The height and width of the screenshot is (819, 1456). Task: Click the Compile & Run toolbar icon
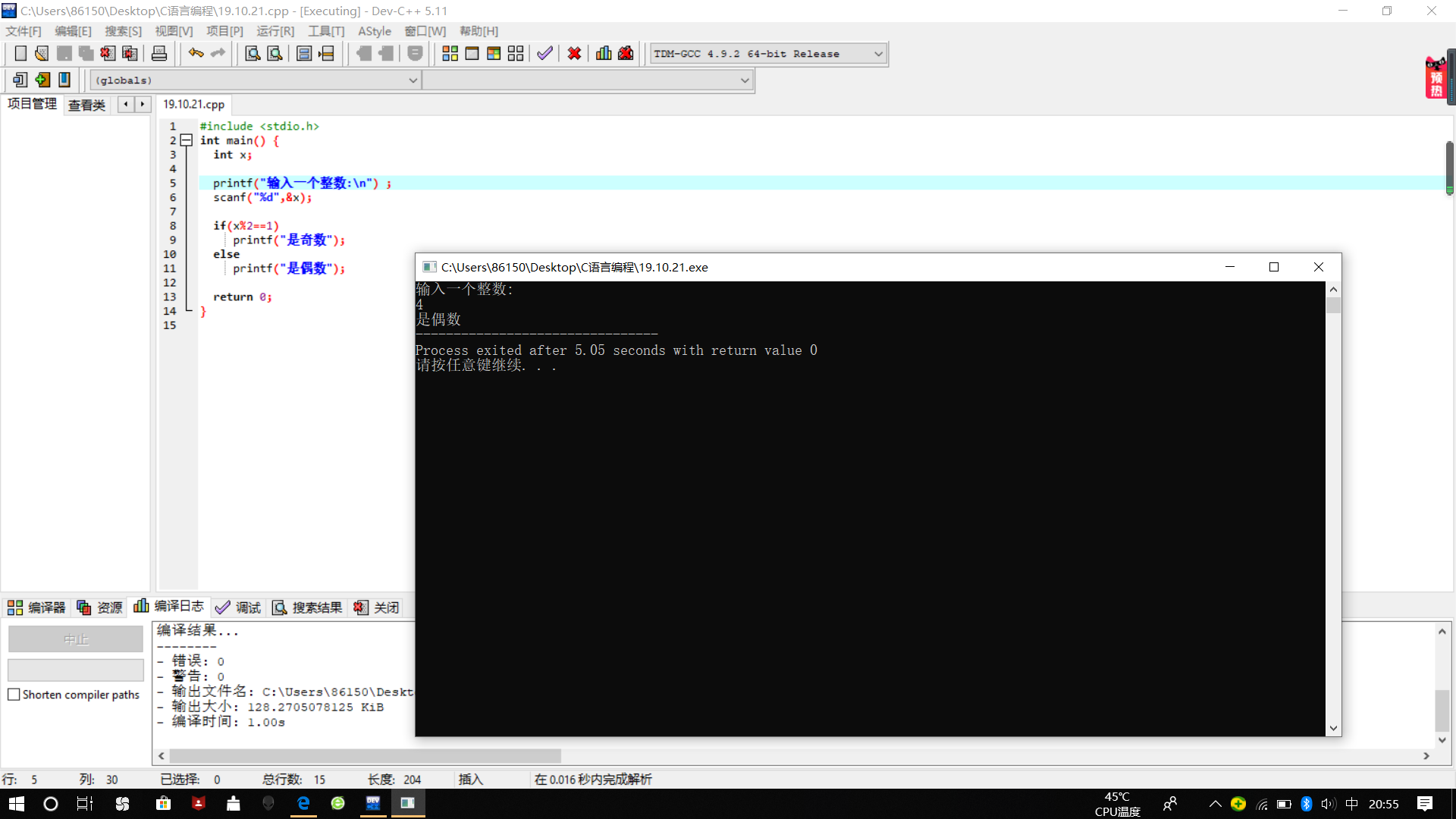(x=494, y=53)
